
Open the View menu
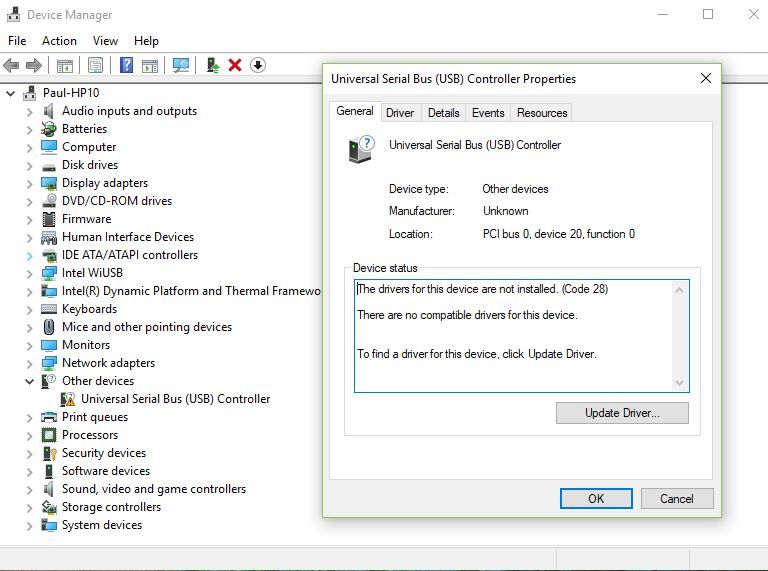pyautogui.click(x=105, y=41)
